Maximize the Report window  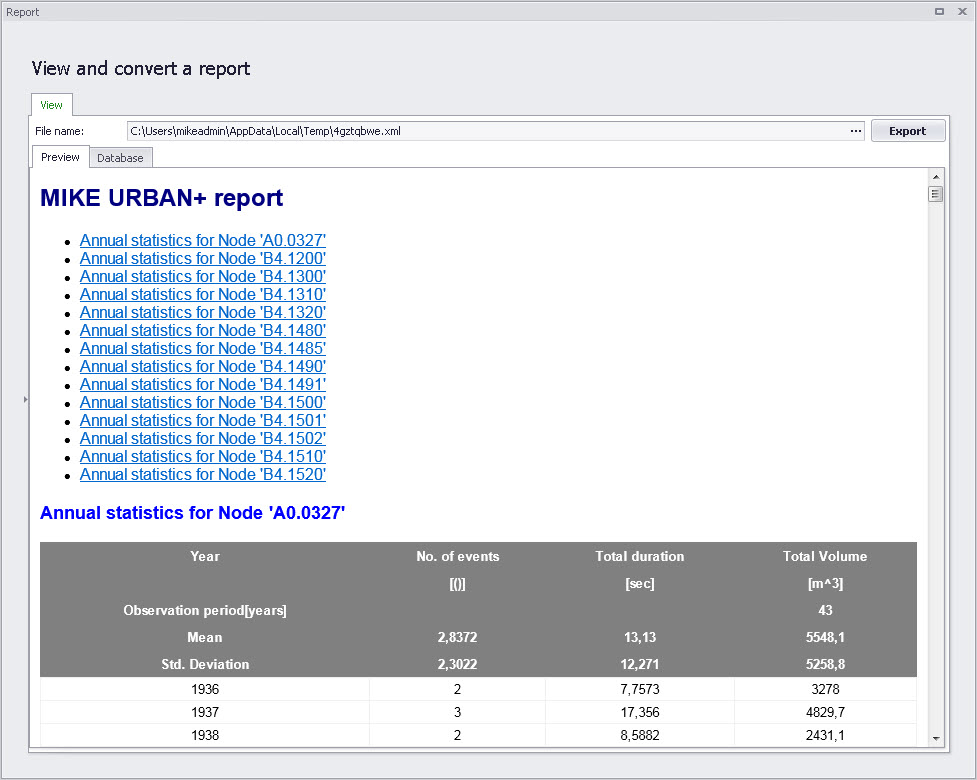click(x=939, y=11)
